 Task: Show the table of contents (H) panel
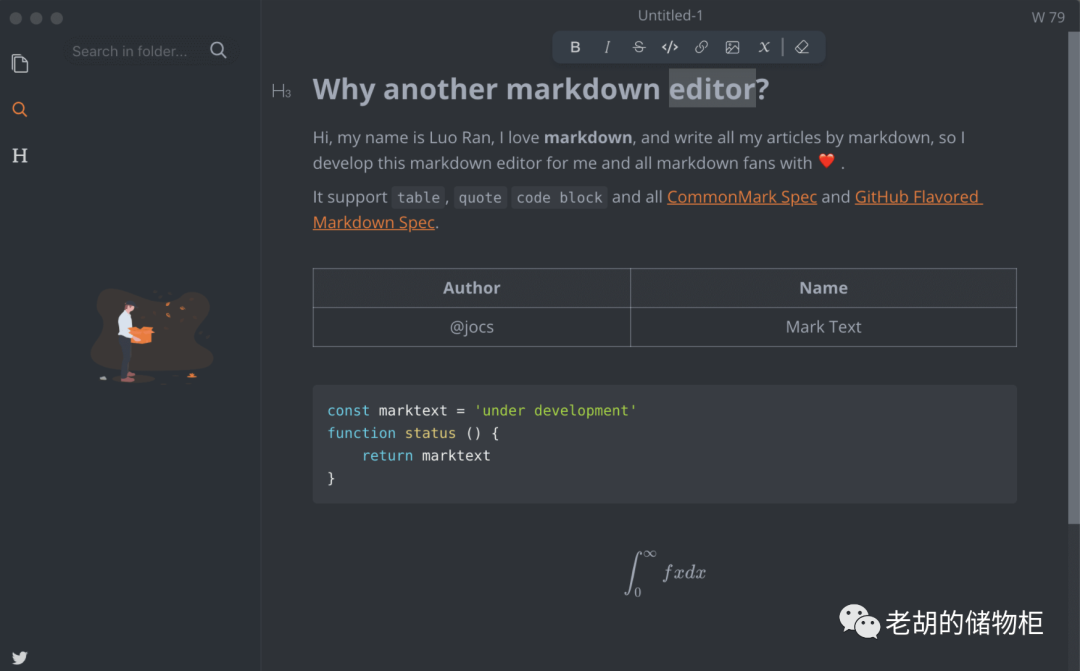pos(20,156)
